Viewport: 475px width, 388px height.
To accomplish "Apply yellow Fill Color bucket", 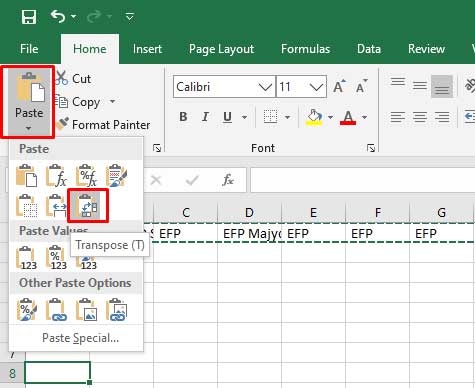I will 314,117.
